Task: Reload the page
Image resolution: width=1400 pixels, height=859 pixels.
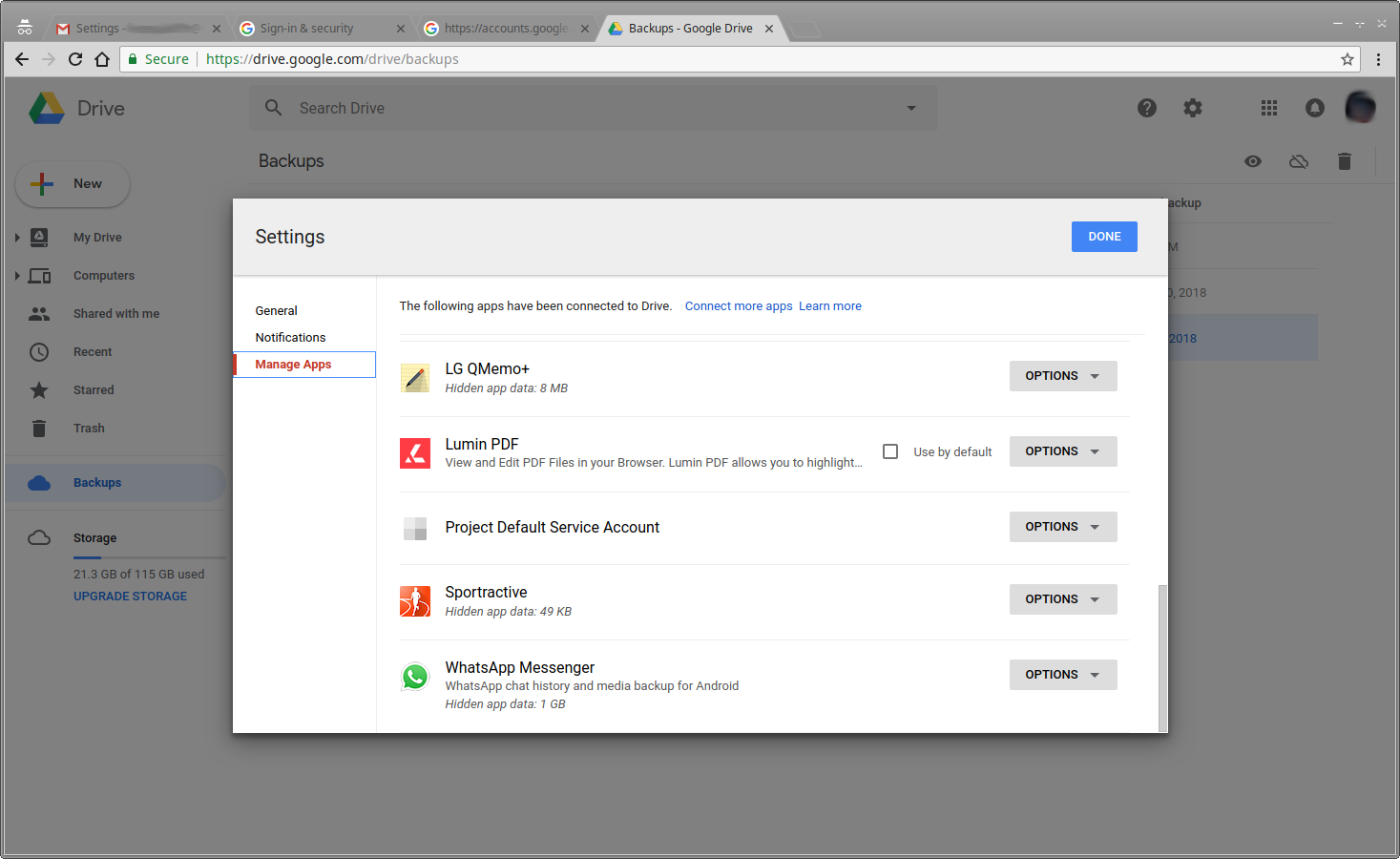Action: (x=75, y=59)
